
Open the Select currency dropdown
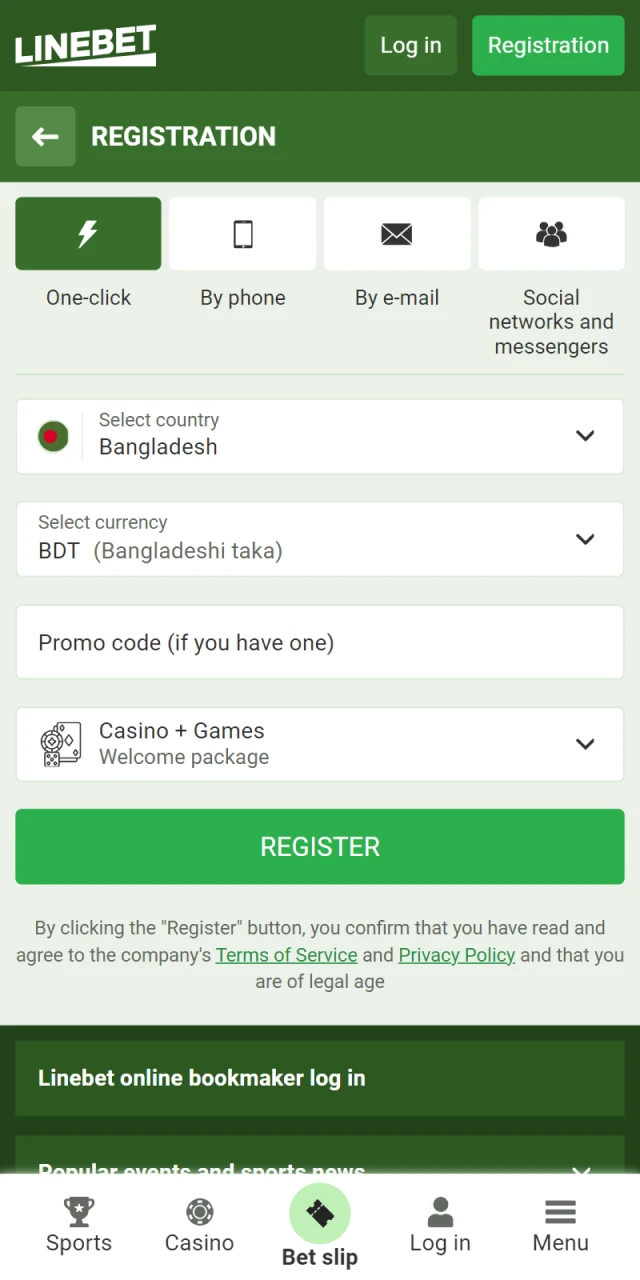click(585, 539)
